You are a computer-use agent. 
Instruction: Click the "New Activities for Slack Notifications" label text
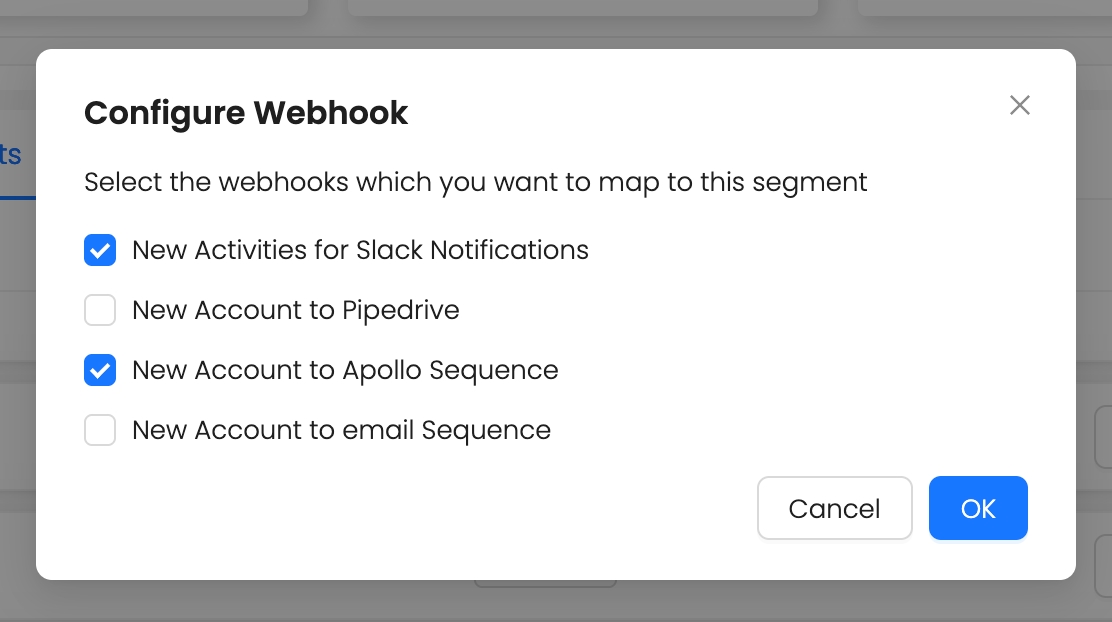click(360, 250)
